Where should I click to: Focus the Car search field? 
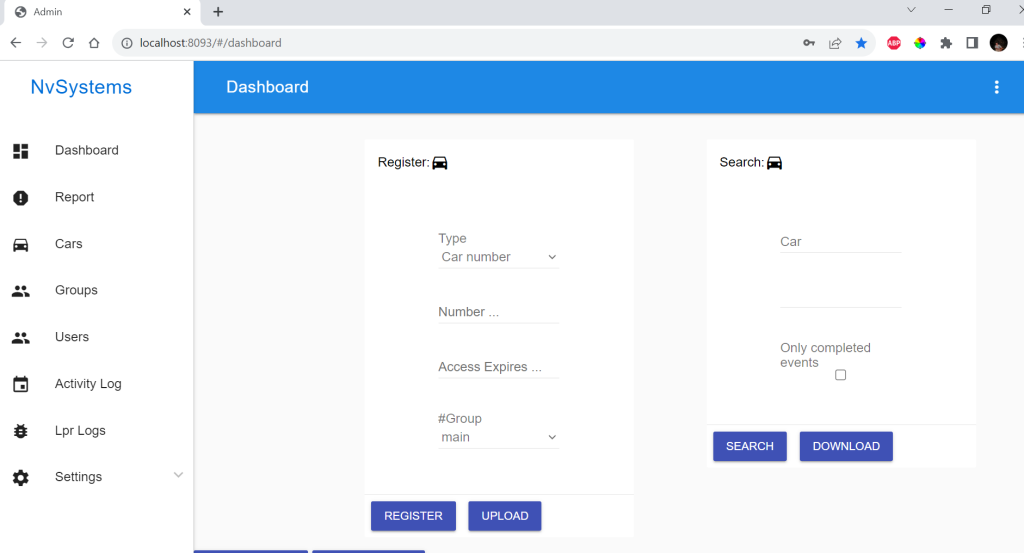[x=840, y=242]
